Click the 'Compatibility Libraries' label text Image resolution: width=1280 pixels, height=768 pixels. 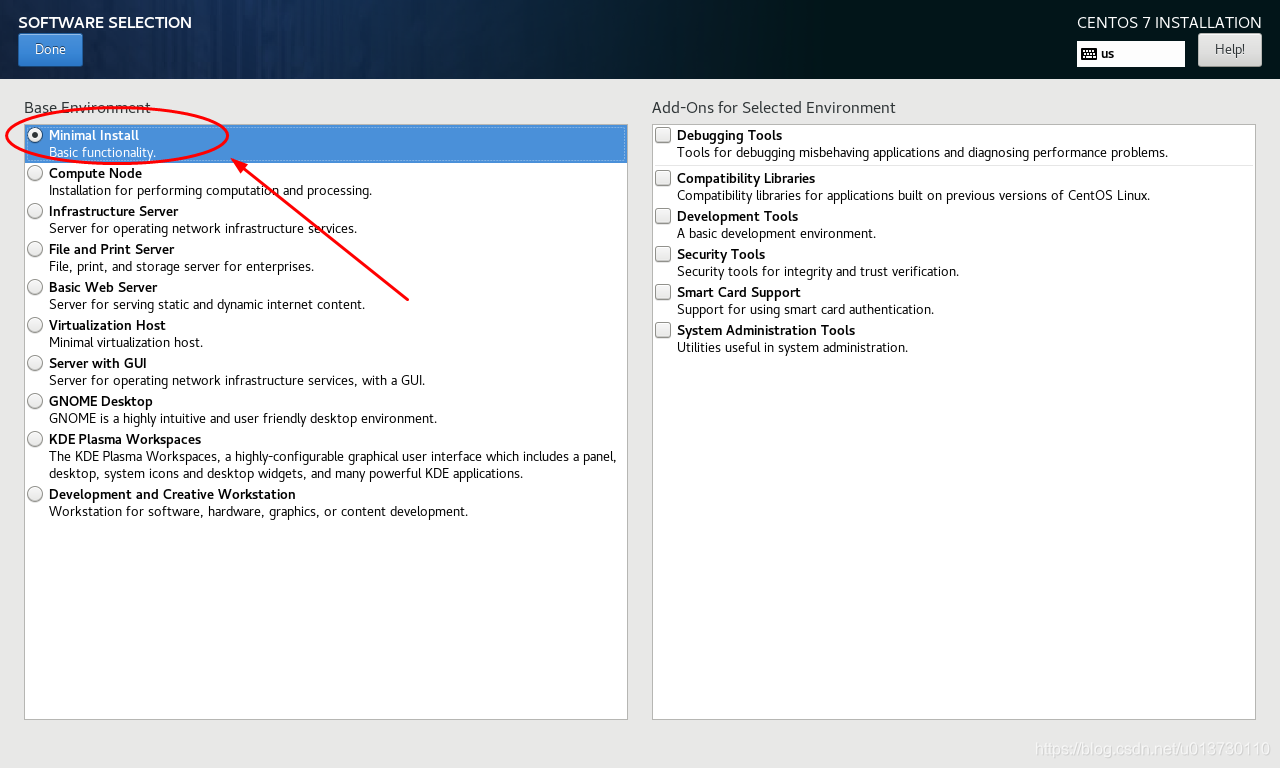point(746,178)
